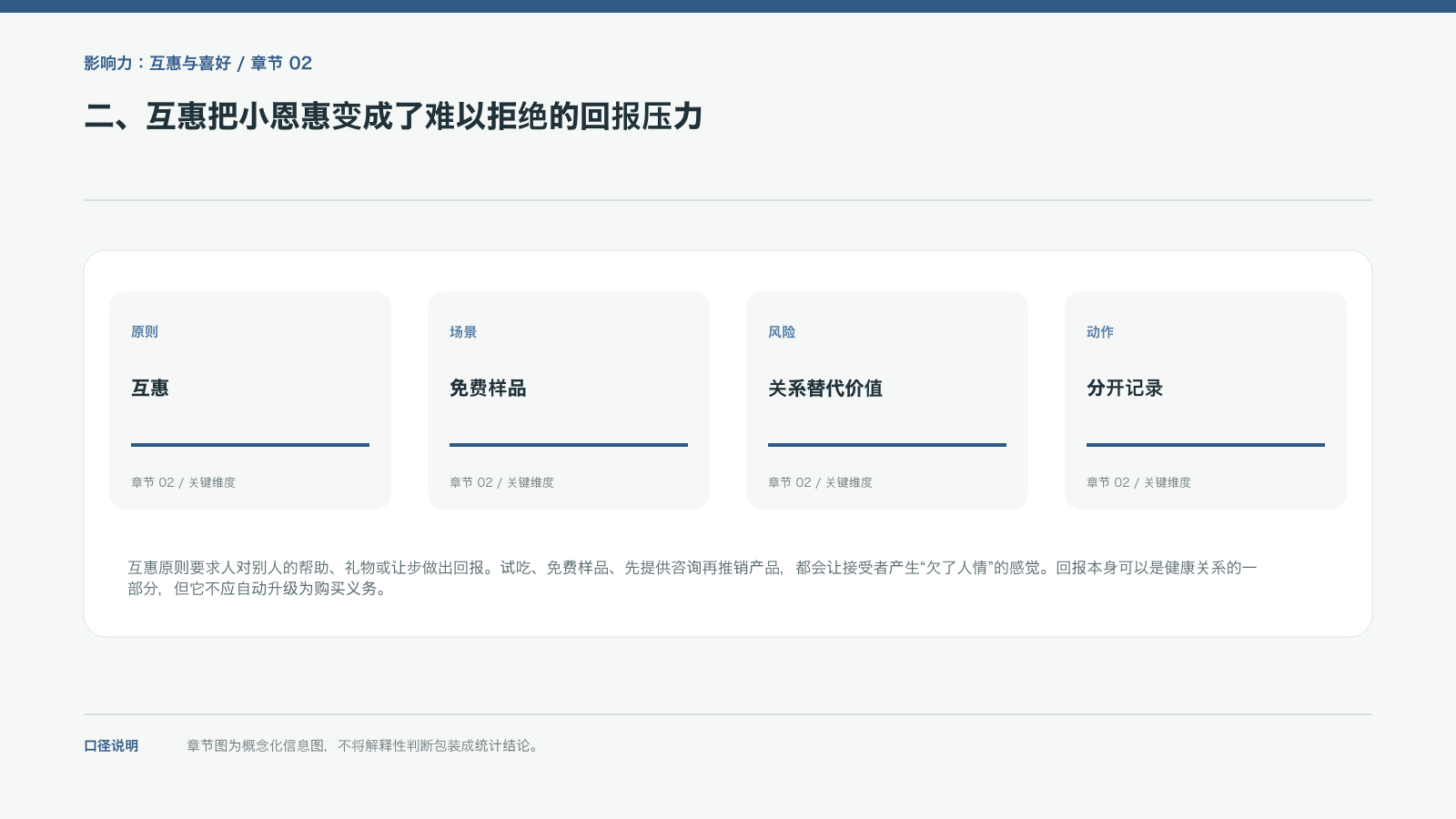Select the 关系替代价值 card heading
Screen dimensions: 1456x819
[x=825, y=389]
